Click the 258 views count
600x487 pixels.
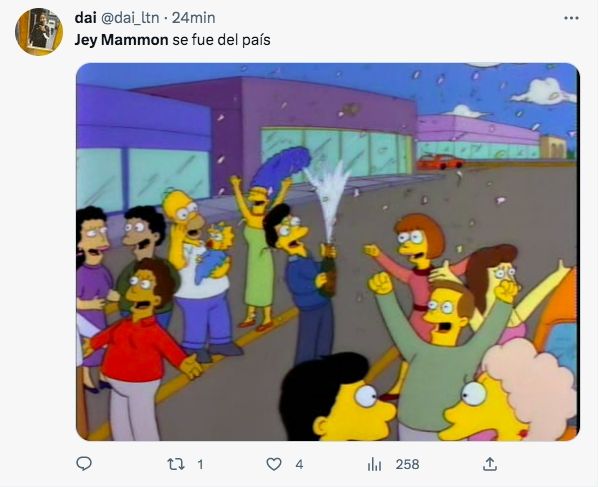[408, 464]
